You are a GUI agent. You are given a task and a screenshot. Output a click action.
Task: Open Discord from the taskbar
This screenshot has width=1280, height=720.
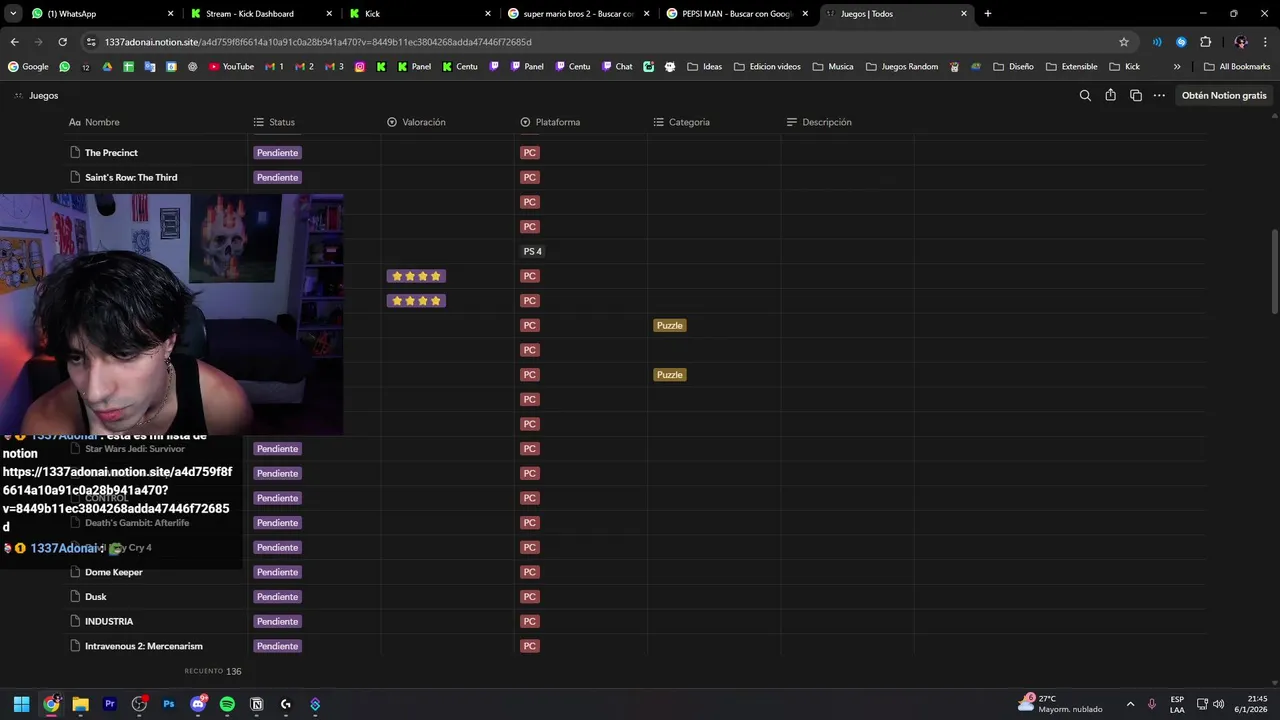tap(198, 704)
